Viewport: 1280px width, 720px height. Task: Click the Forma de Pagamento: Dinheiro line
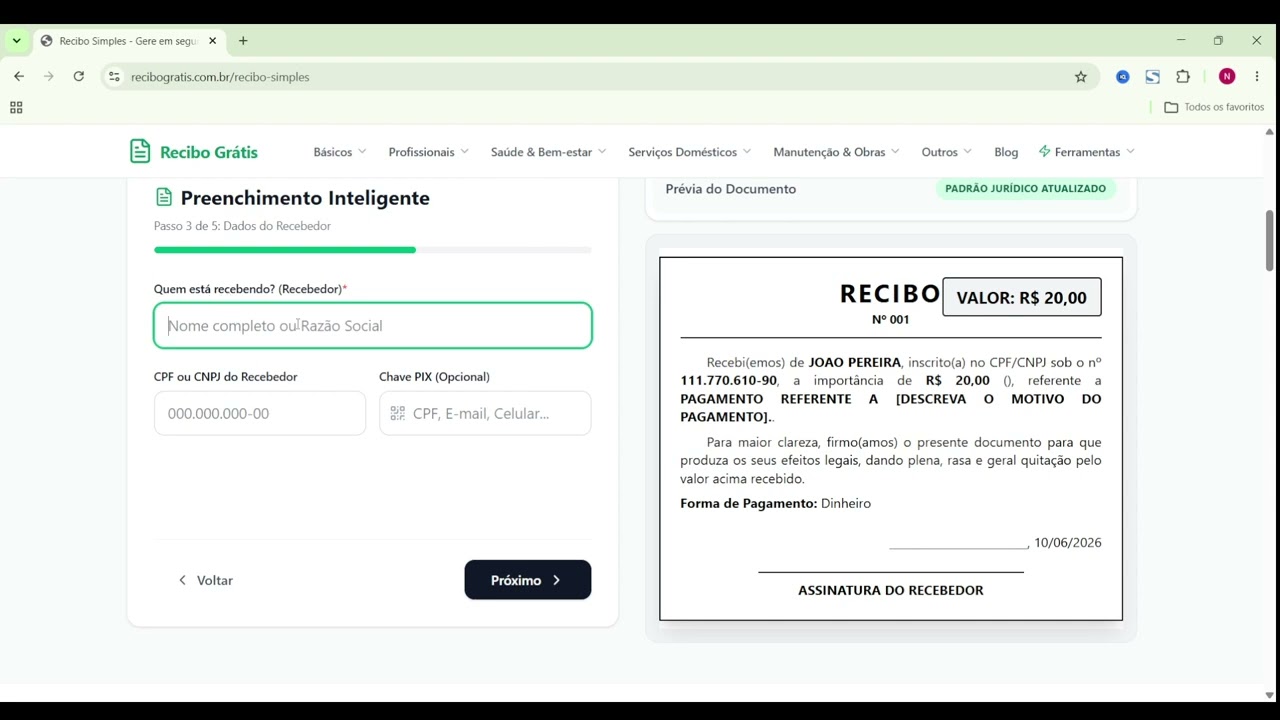(x=776, y=504)
